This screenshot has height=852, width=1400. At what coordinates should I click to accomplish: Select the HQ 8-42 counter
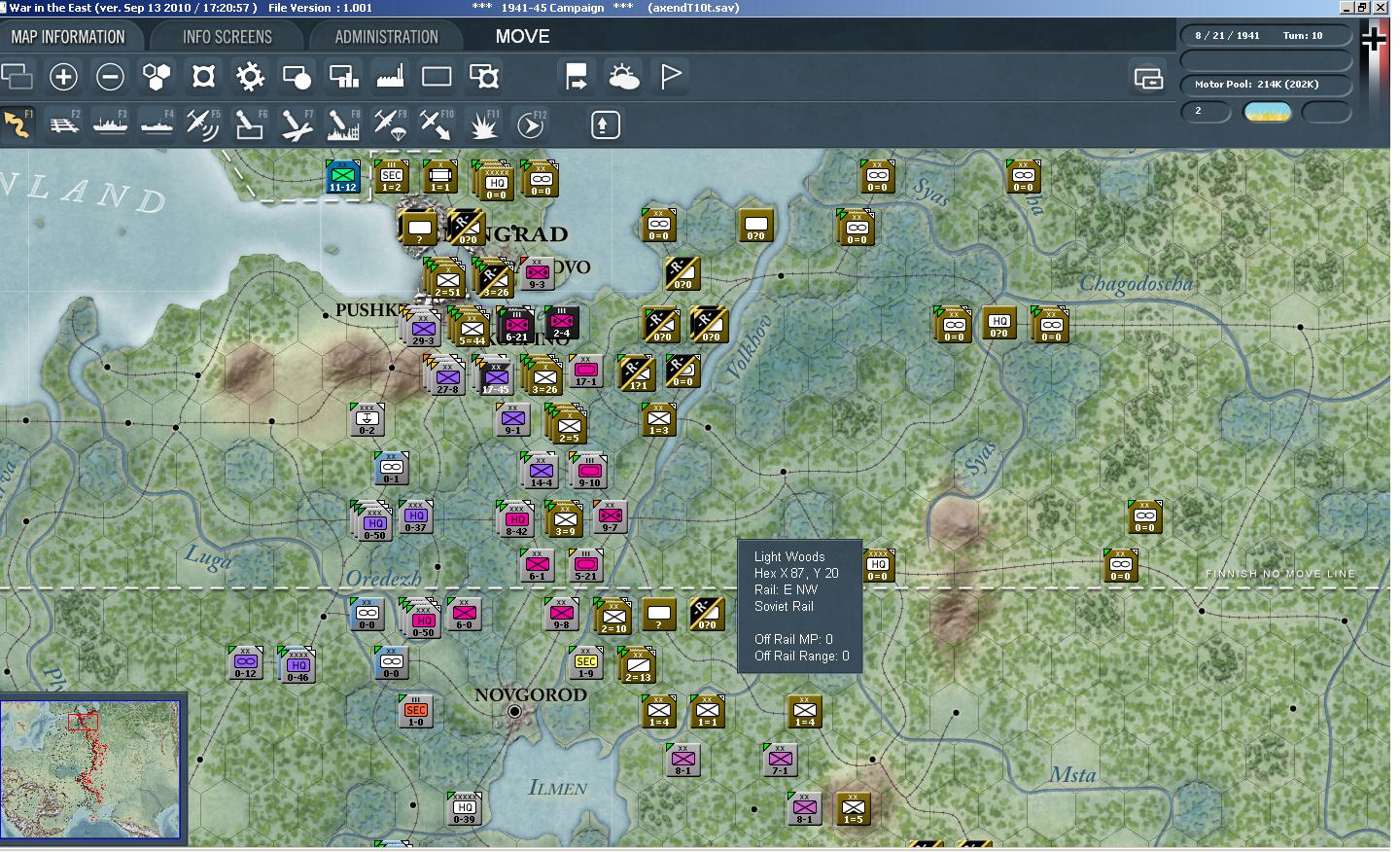pos(516,520)
